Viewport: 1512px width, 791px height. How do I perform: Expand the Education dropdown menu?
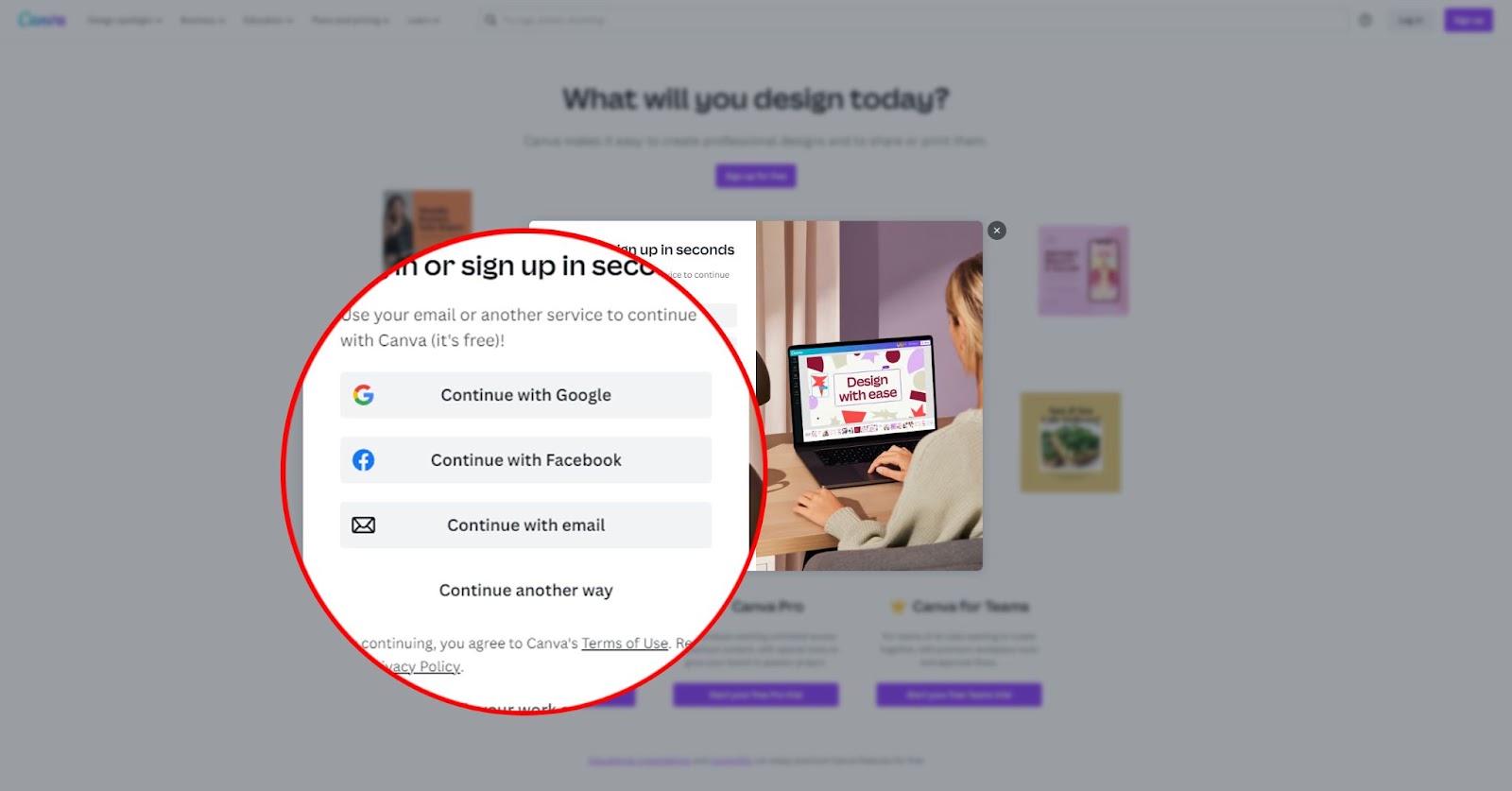[x=267, y=20]
